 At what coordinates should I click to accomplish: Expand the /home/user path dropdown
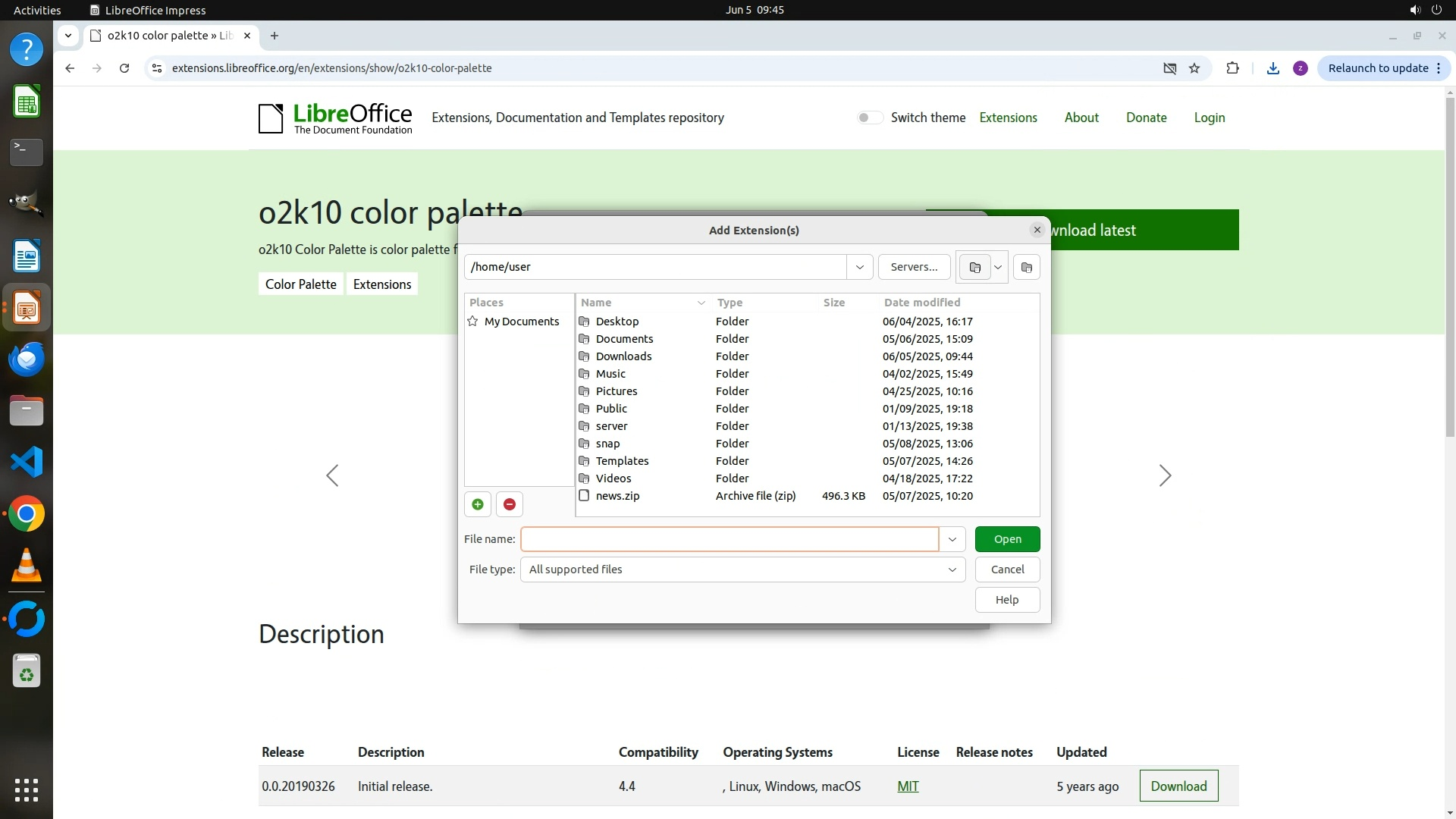pyautogui.click(x=859, y=267)
